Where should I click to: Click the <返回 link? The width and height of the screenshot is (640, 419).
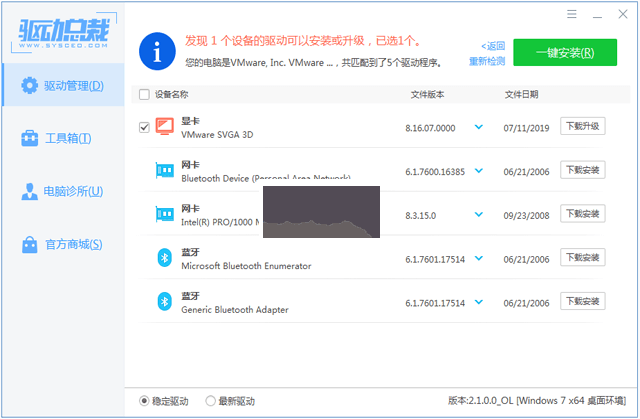point(493,46)
